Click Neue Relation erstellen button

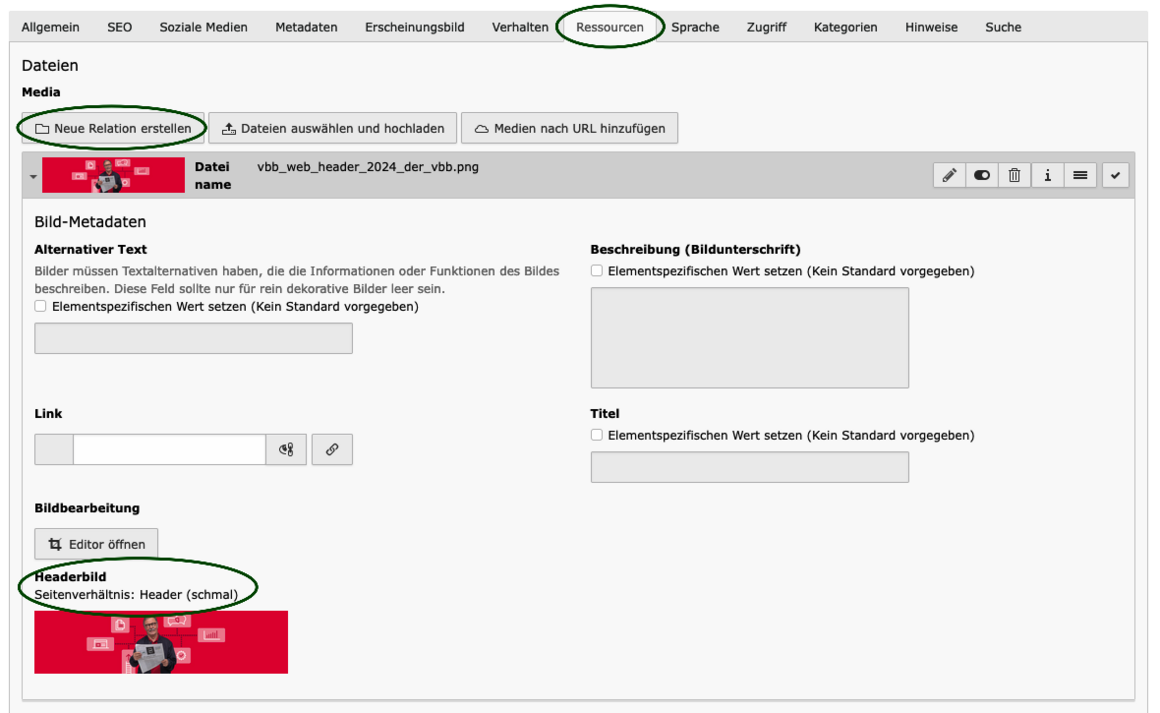coord(113,128)
